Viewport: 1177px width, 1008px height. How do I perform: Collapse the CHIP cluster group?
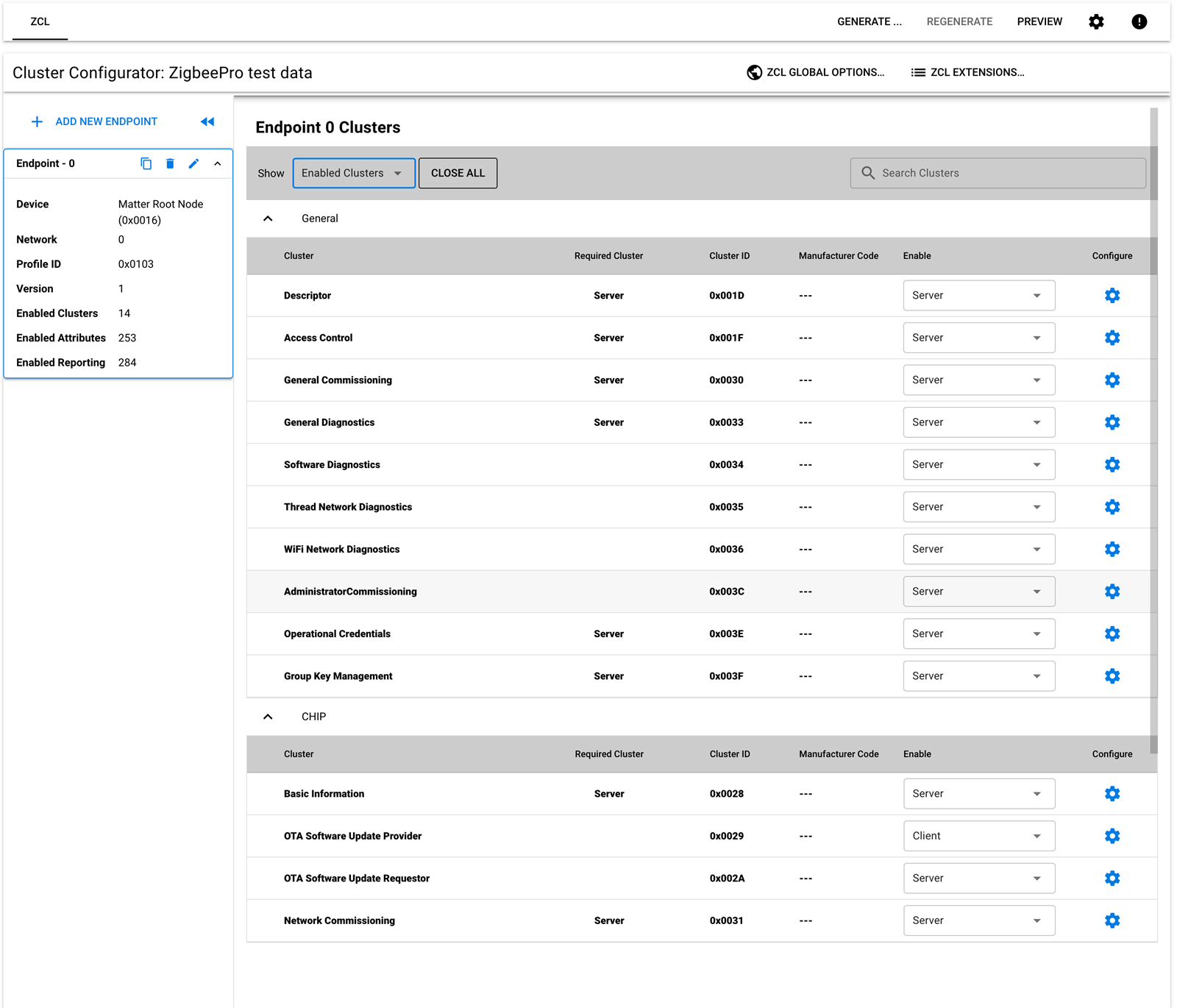click(268, 717)
